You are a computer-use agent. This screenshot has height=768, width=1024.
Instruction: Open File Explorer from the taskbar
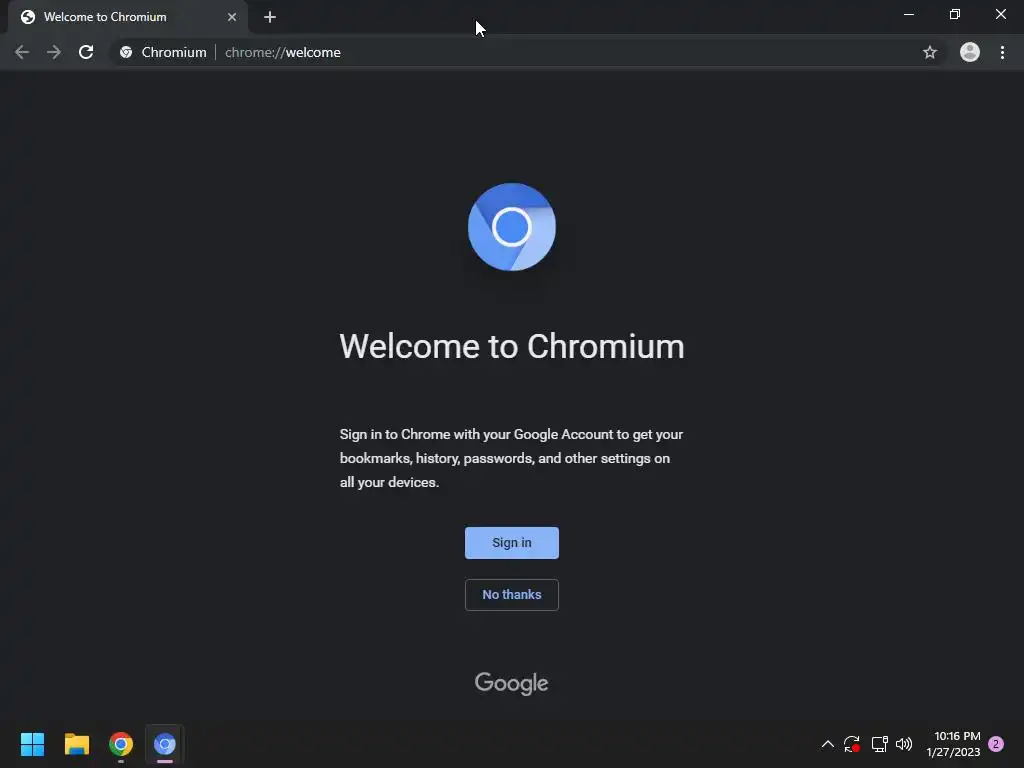pos(76,744)
